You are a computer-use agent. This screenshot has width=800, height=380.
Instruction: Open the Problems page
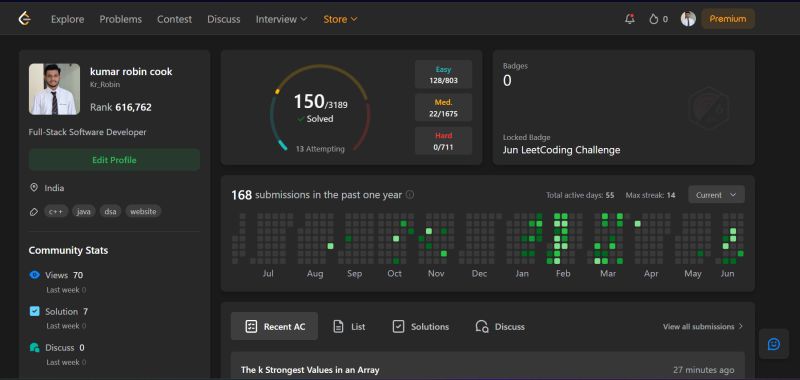(x=120, y=19)
